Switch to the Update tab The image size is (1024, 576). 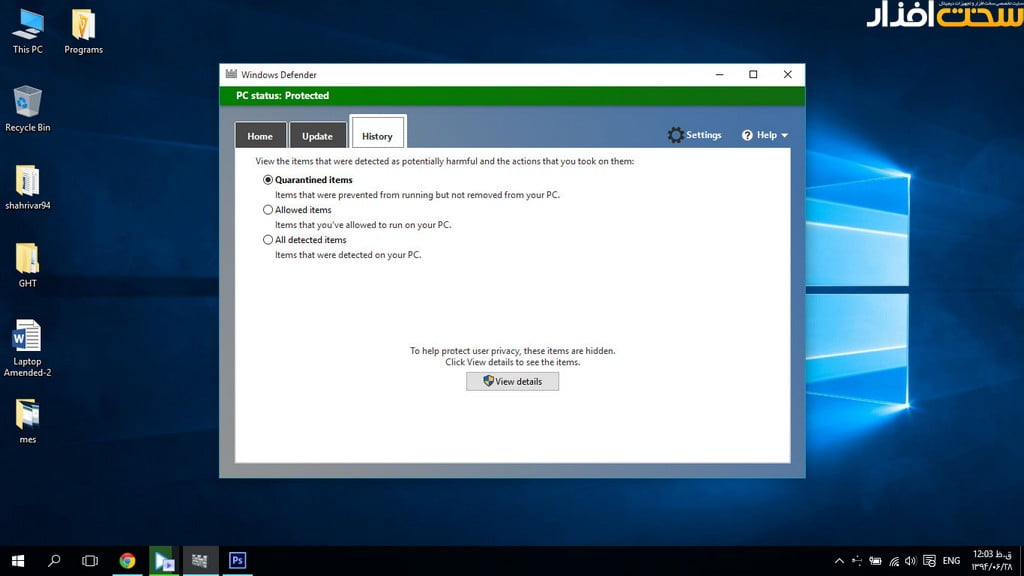coord(317,136)
